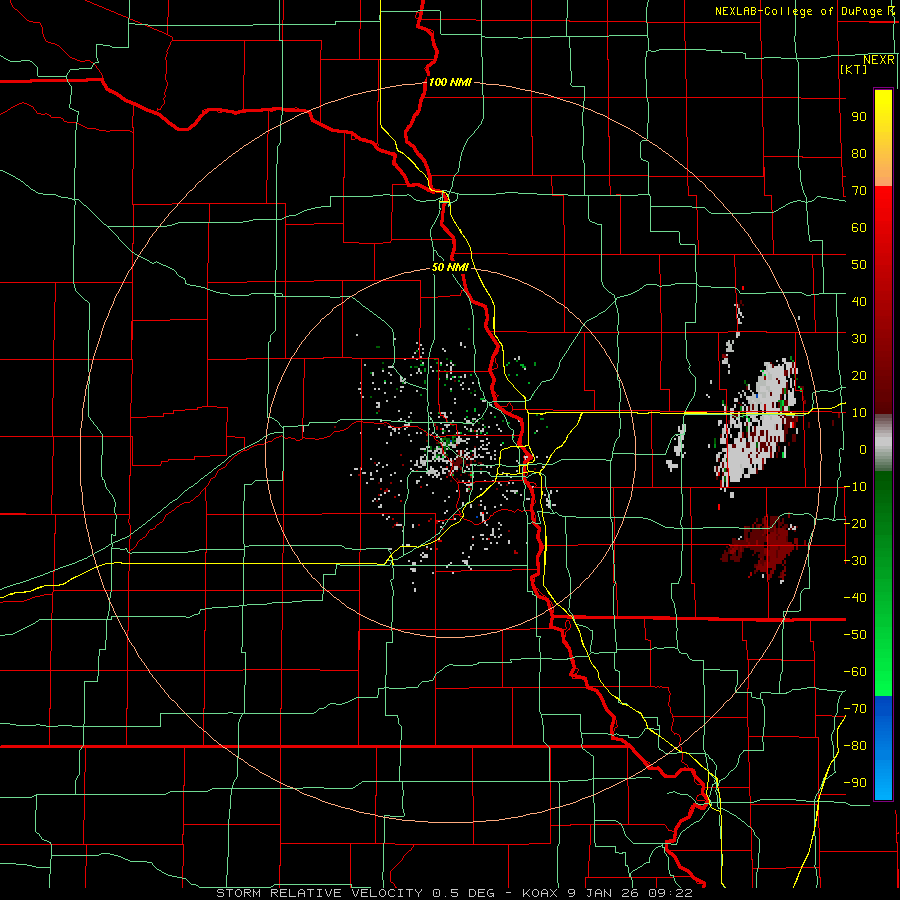The image size is (900, 900).
Task: Select the positive 60 knot scale value
Action: [859, 227]
